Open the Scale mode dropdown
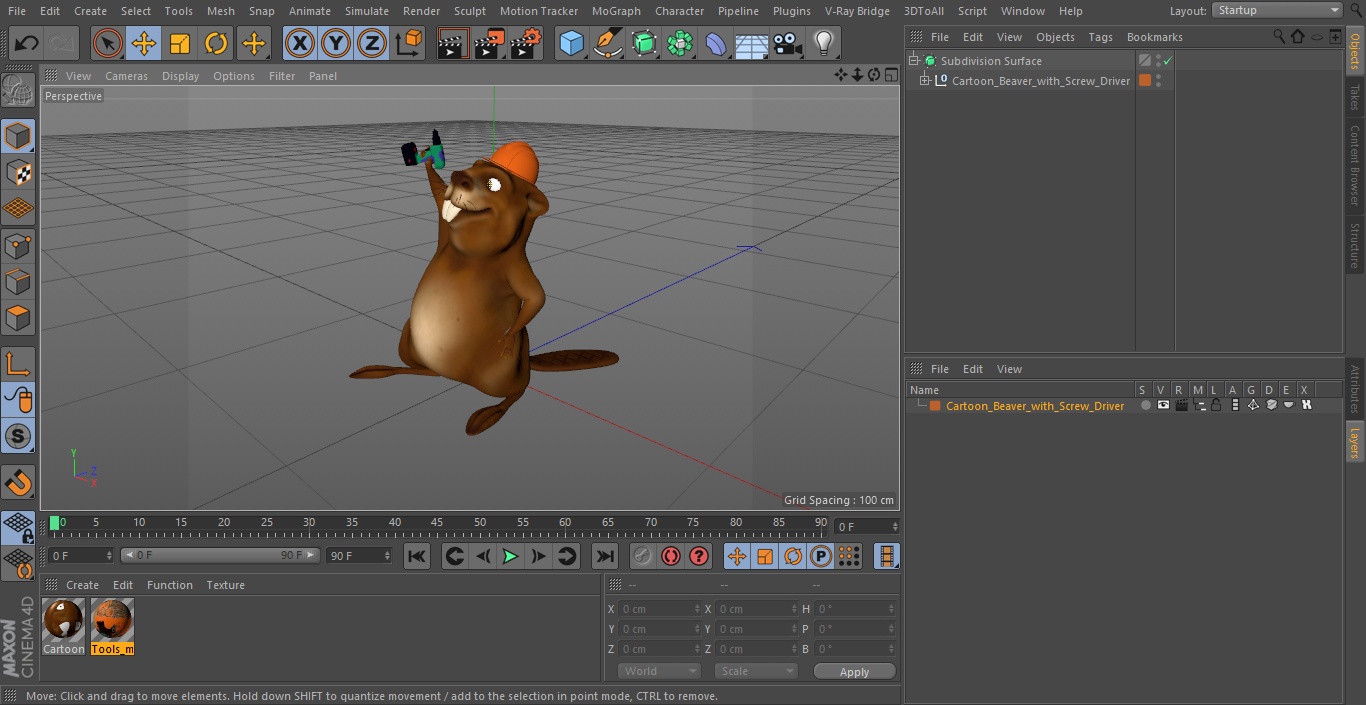 (x=756, y=671)
